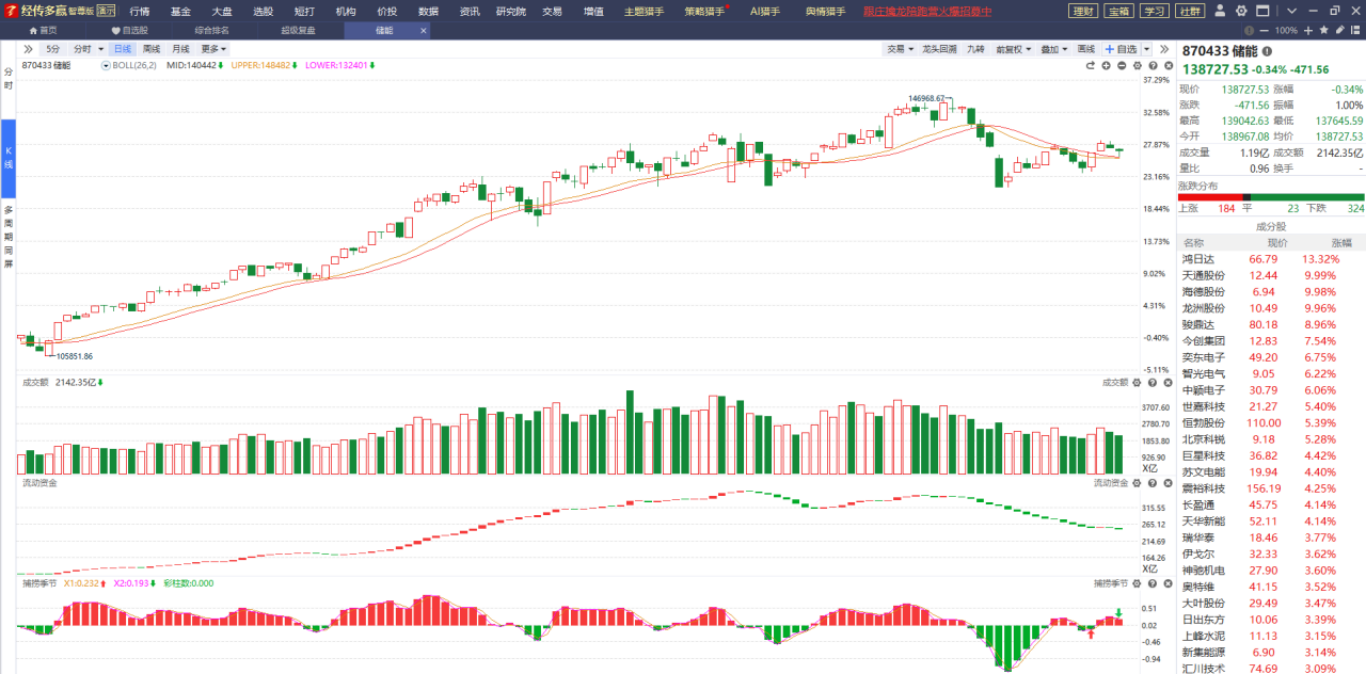Zoom out main chart with minus circle icon
Viewport: 1367px width, 674px height.
(1122, 65)
